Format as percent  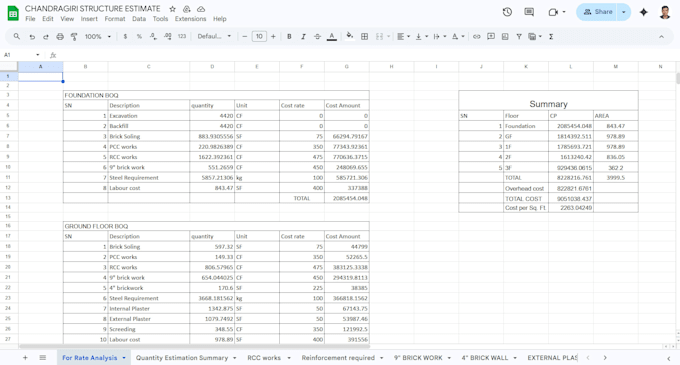pos(139,37)
